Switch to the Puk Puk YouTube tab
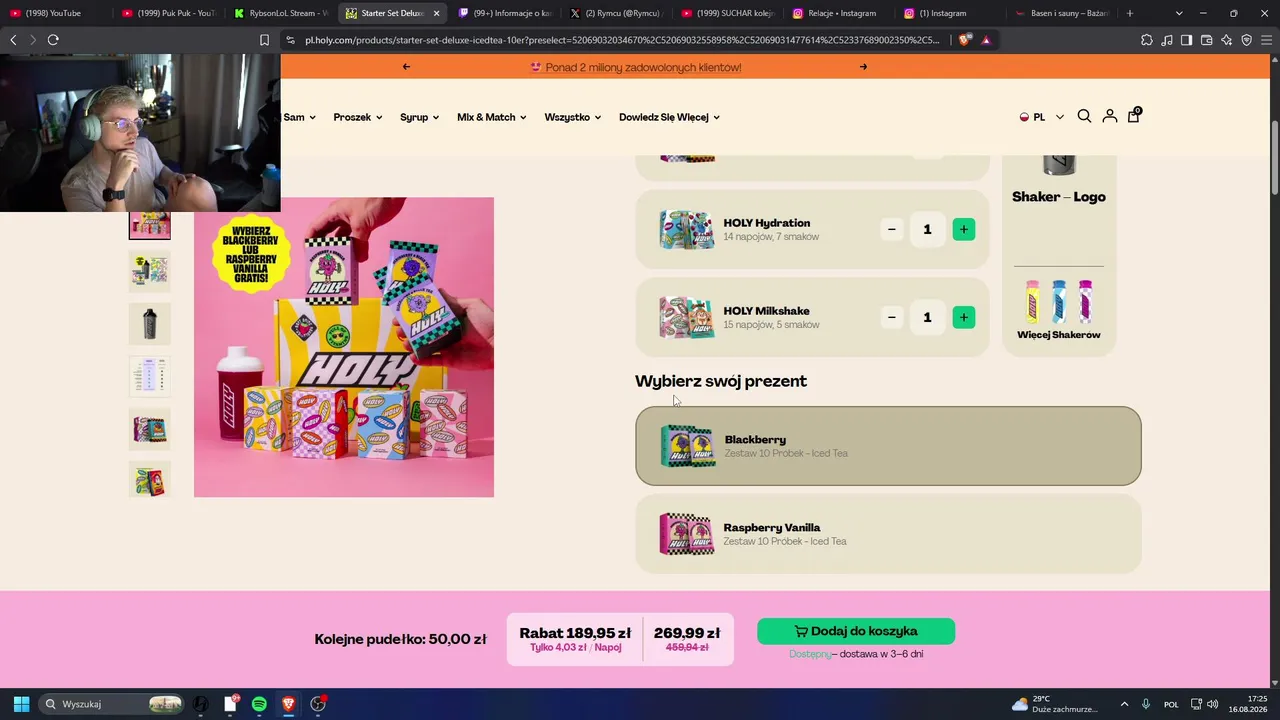 pyautogui.click(x=168, y=13)
